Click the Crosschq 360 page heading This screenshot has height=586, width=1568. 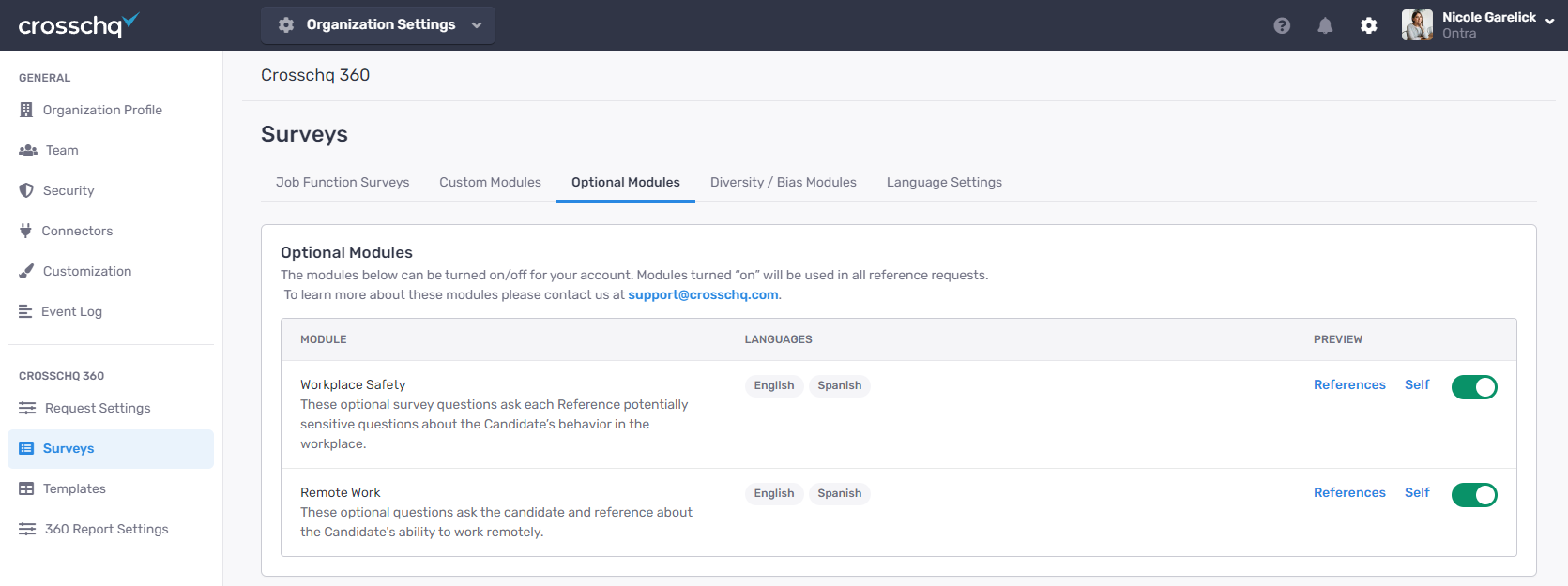point(315,75)
